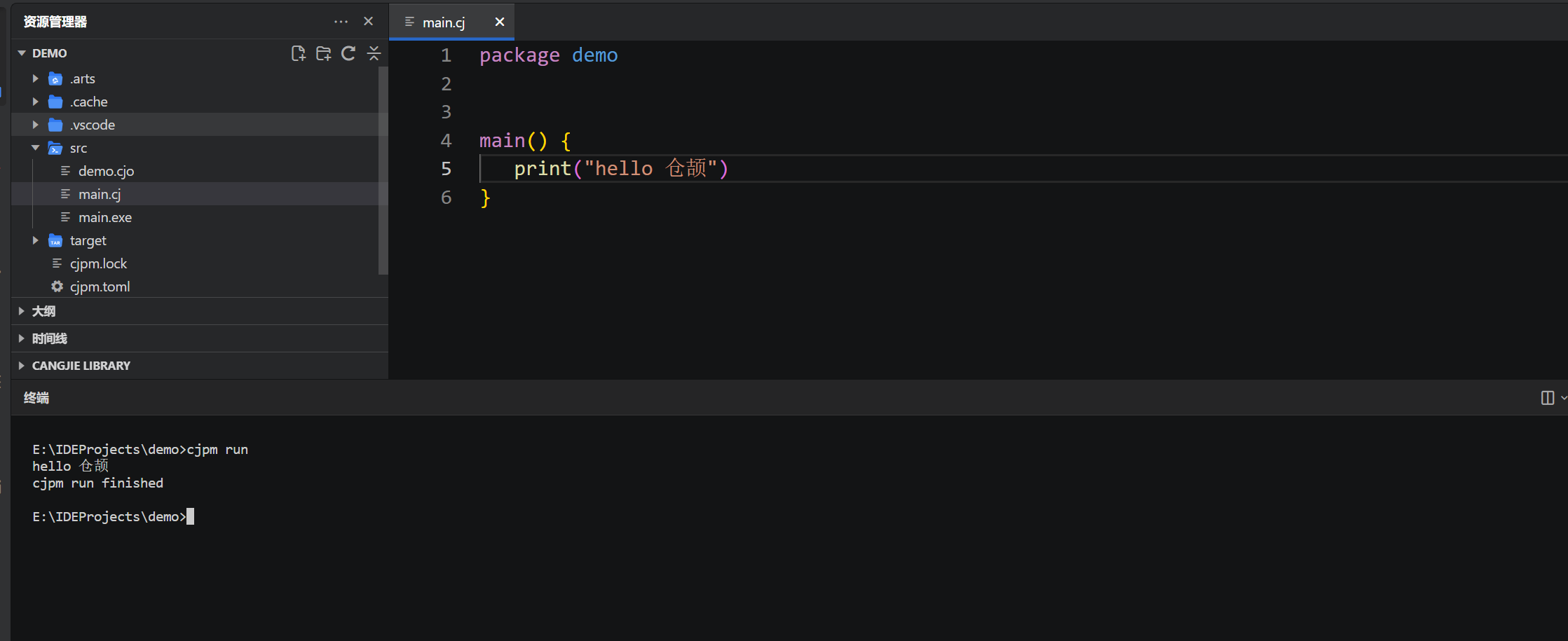The width and height of the screenshot is (1568, 641).
Task: Click 'cjpm run finished' terminal line
Action: (97, 483)
